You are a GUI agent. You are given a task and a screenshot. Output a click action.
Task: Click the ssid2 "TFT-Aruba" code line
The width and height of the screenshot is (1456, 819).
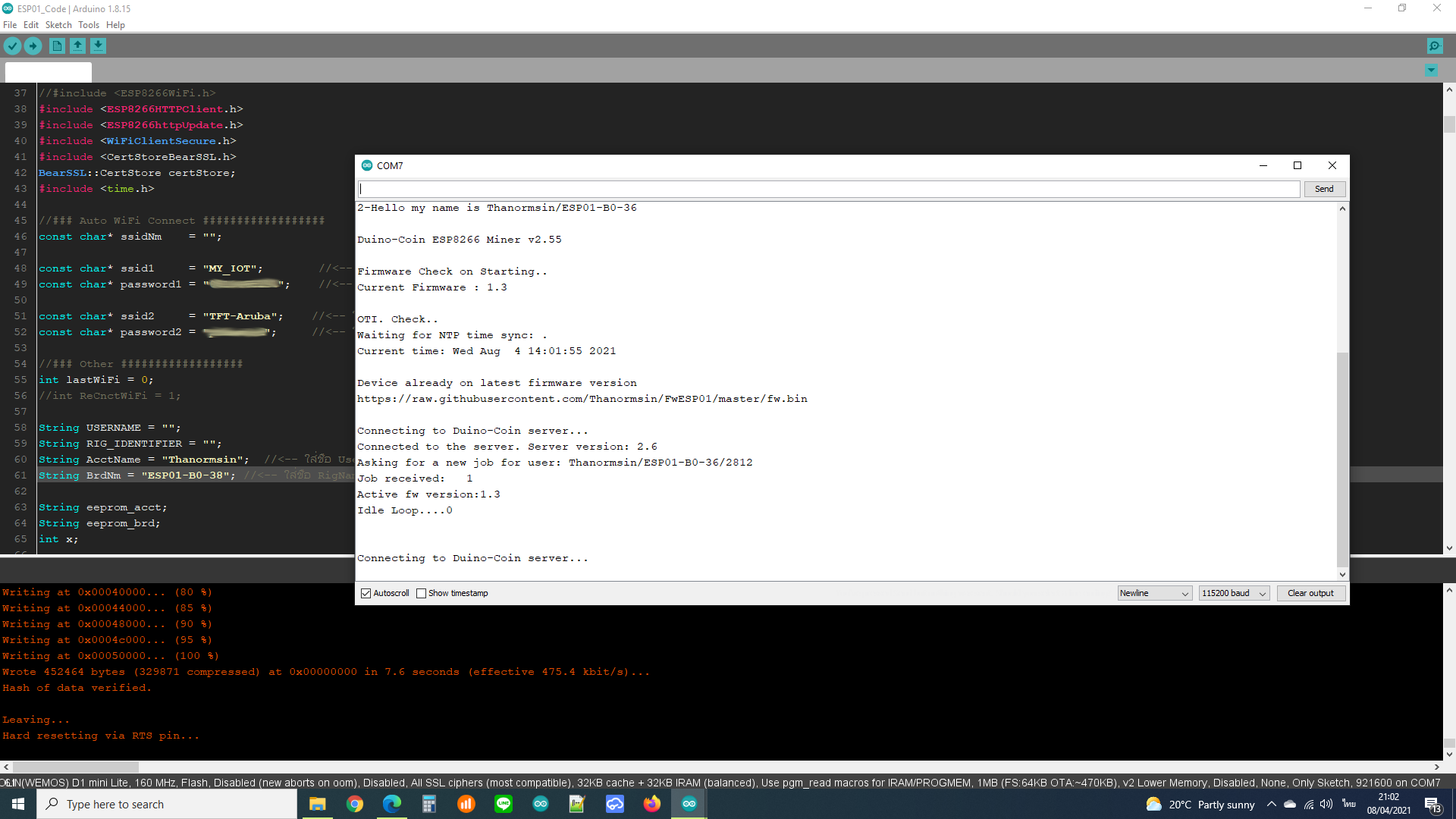pyautogui.click(x=161, y=316)
